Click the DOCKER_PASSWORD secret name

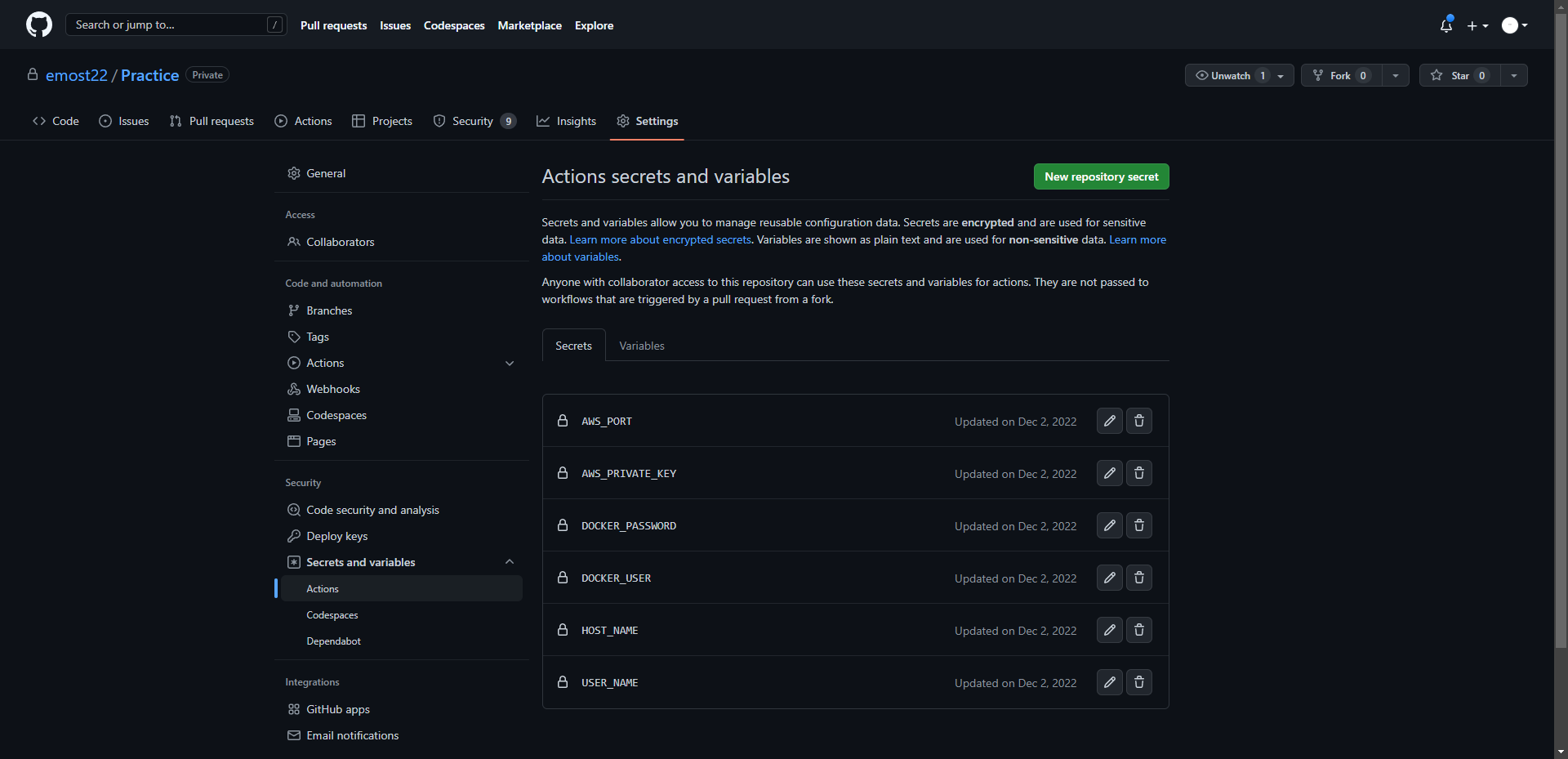[x=629, y=525]
